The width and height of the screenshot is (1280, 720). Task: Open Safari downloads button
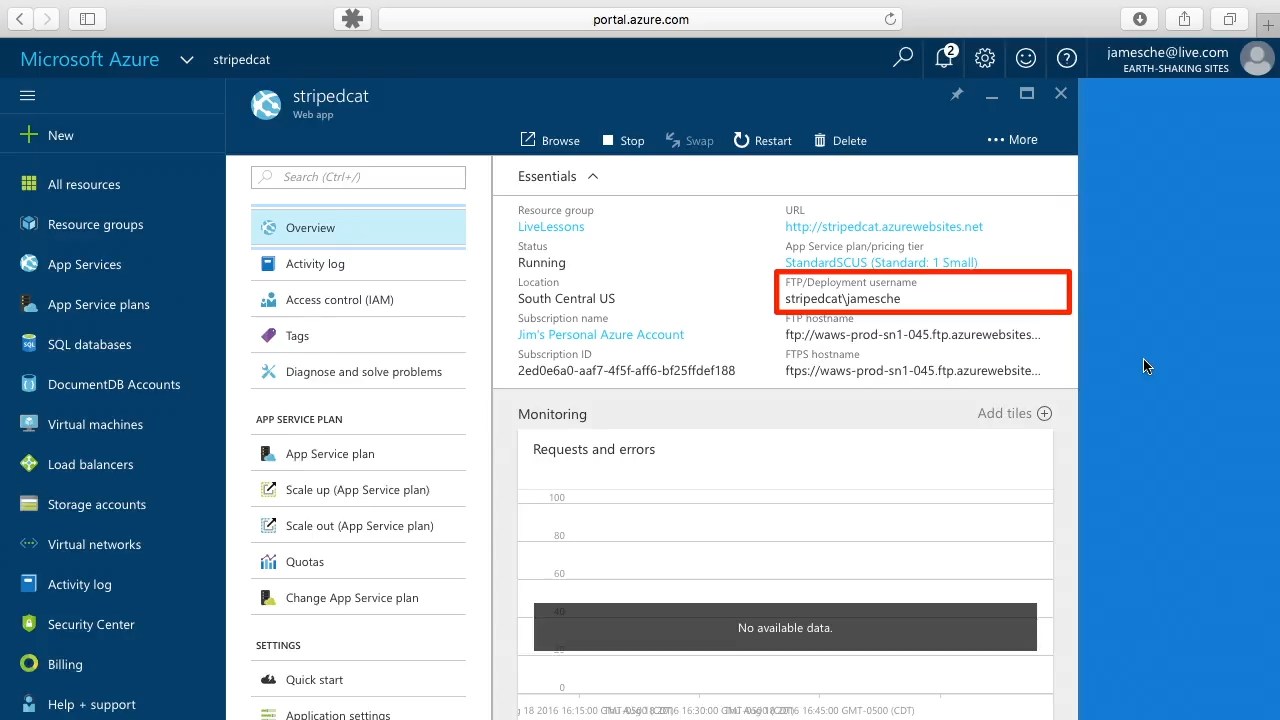click(1139, 19)
